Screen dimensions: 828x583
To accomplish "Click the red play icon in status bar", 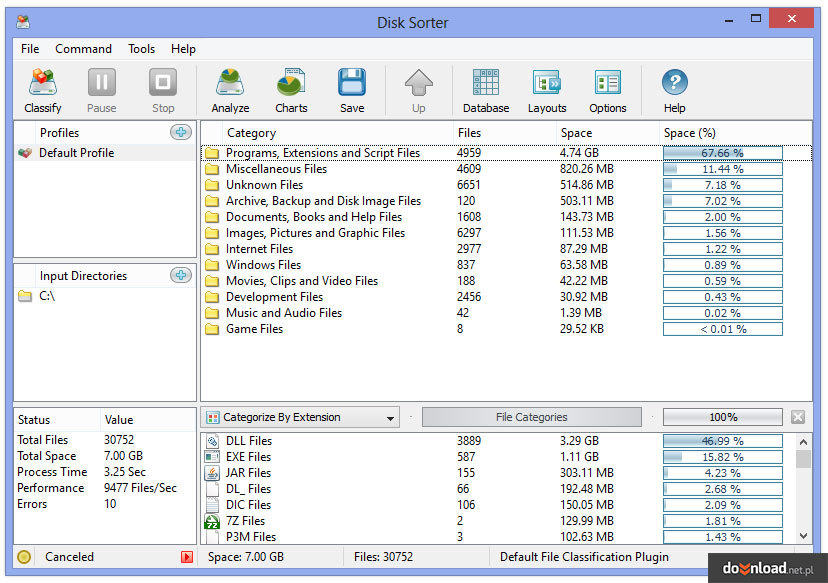I will tap(187, 557).
